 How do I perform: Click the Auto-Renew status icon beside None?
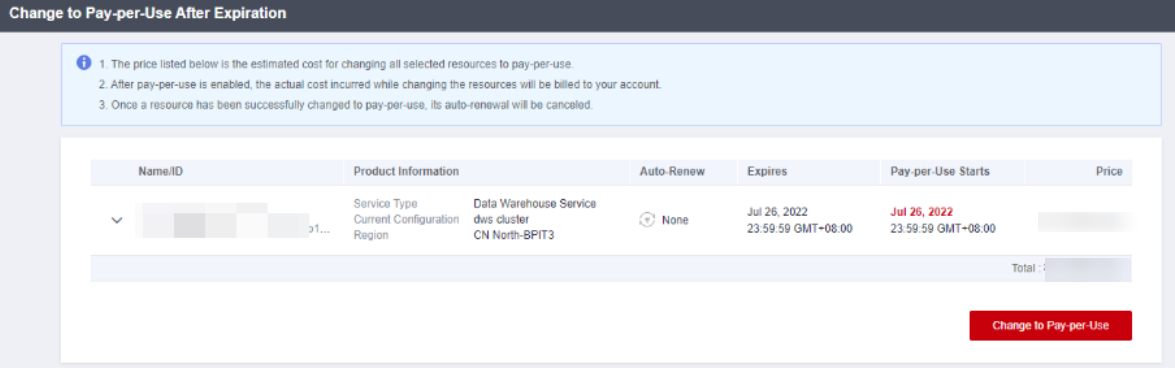647,220
